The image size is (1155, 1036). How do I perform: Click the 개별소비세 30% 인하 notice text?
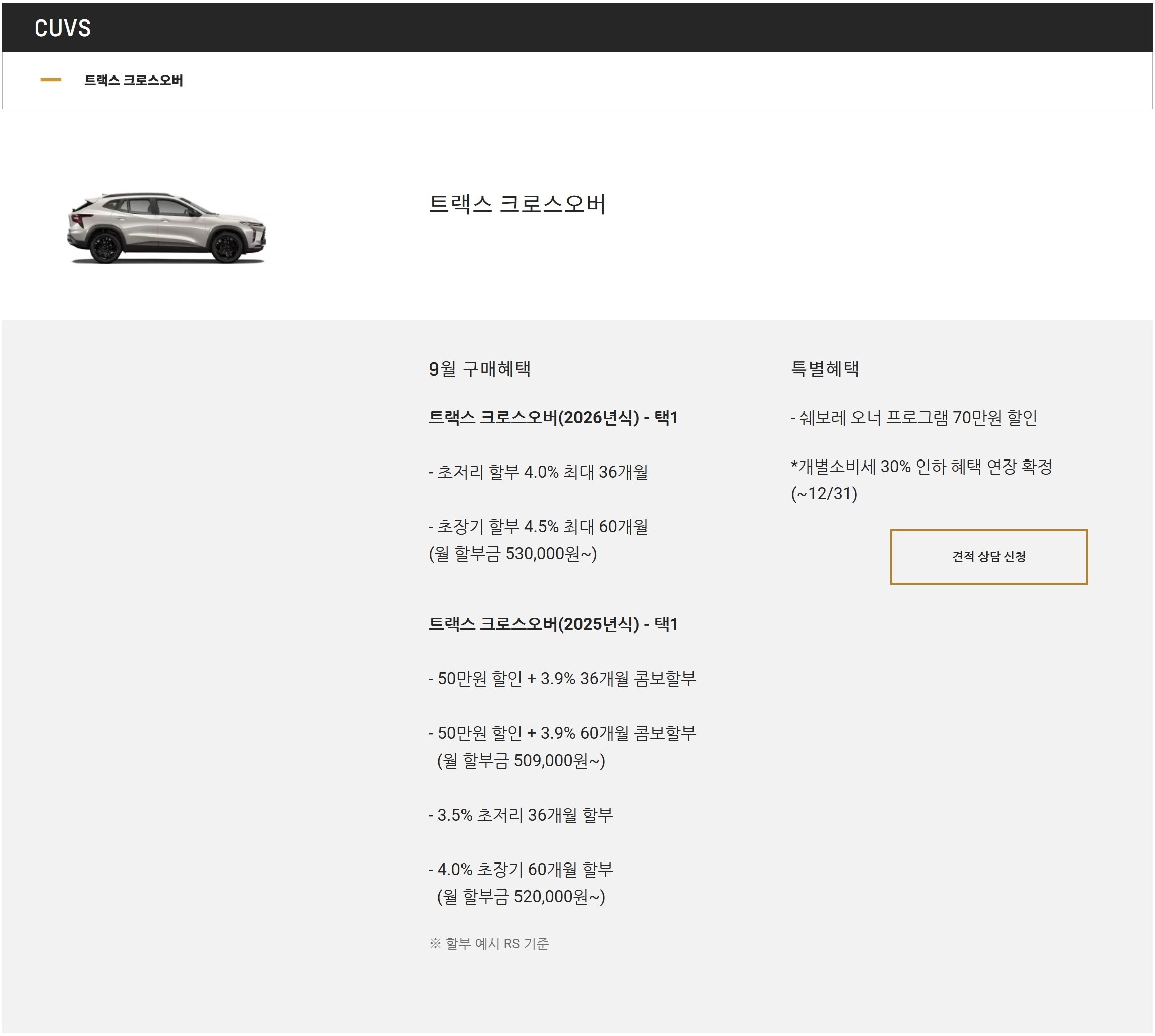coord(920,467)
